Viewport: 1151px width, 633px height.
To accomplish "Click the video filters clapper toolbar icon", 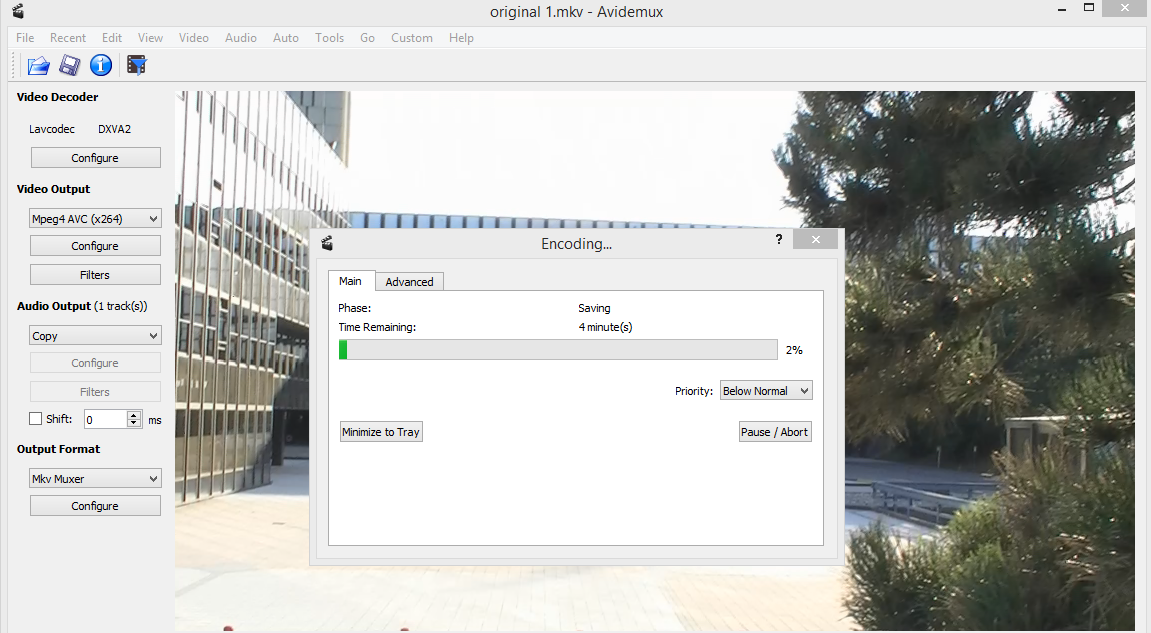I will [137, 66].
